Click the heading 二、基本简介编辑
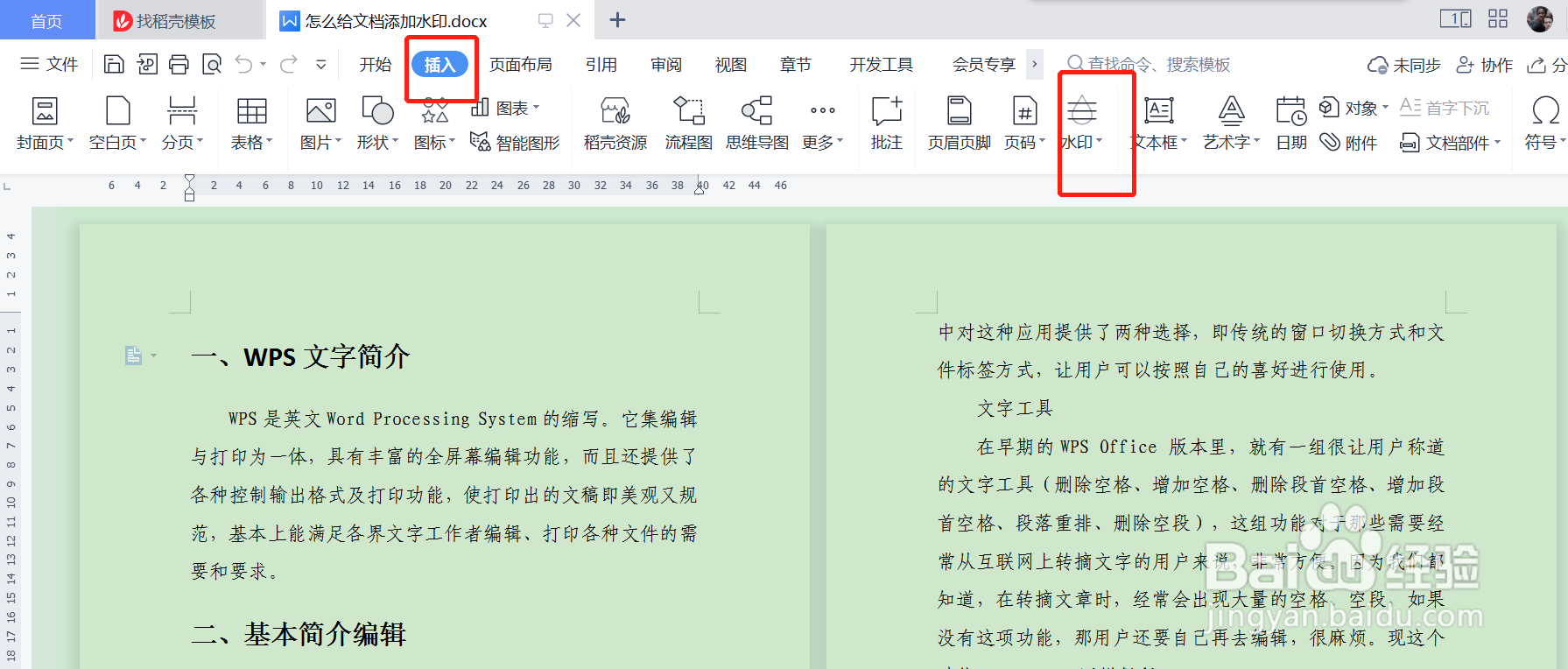Screen dimensions: 1568x669 click(x=299, y=634)
